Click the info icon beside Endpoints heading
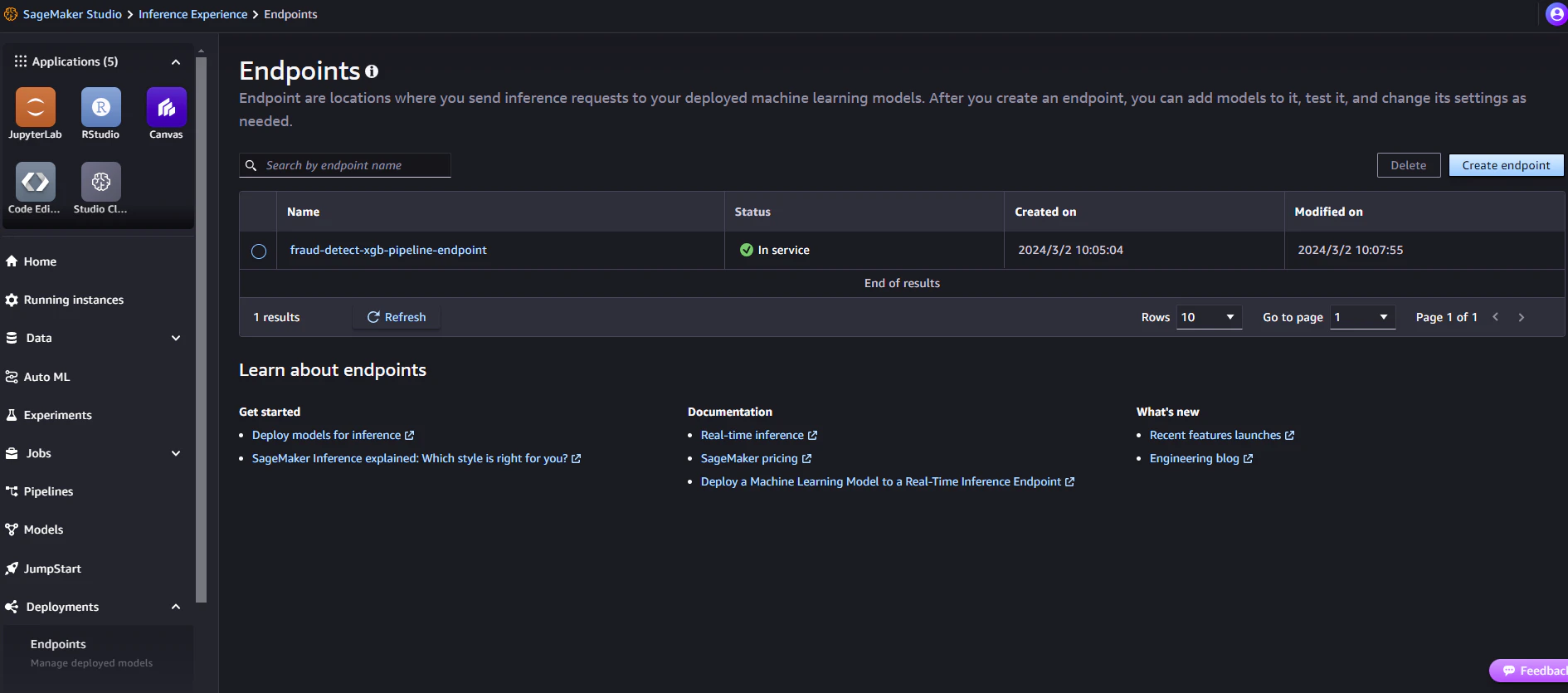This screenshot has height=693, width=1568. pos(372,71)
